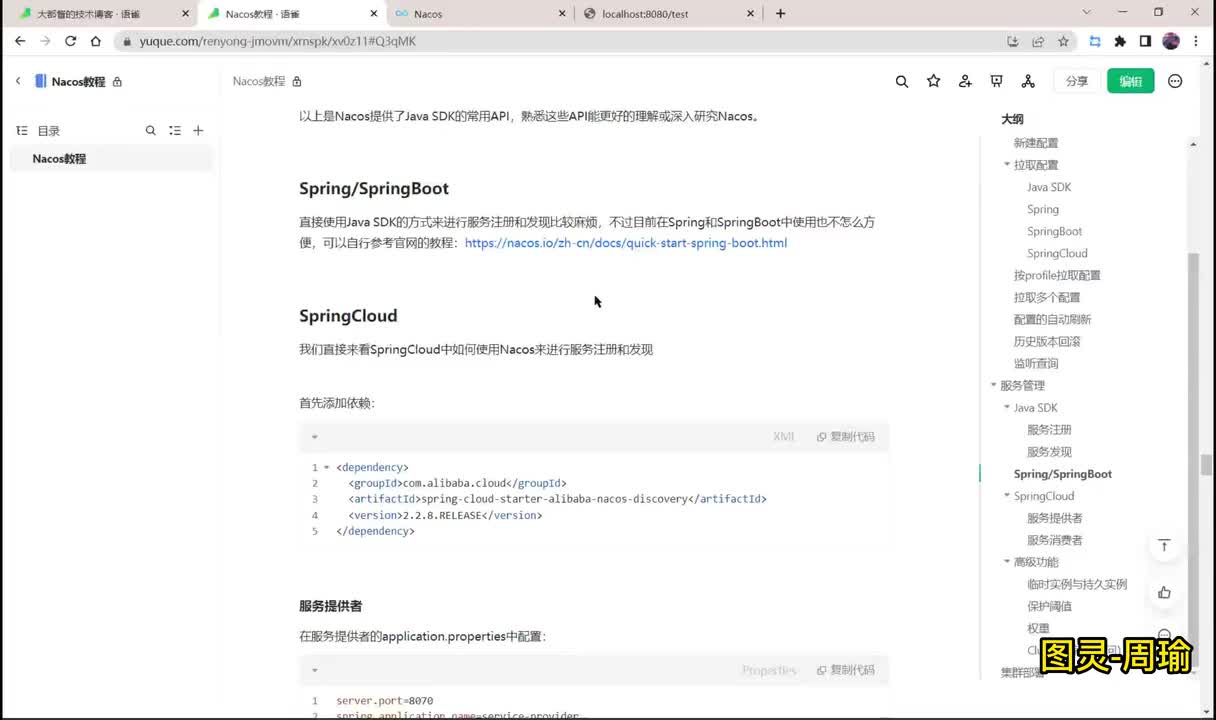The image size is (1216, 720).
Task: Bookmark this page with the address-bar star
Action: tap(1063, 41)
